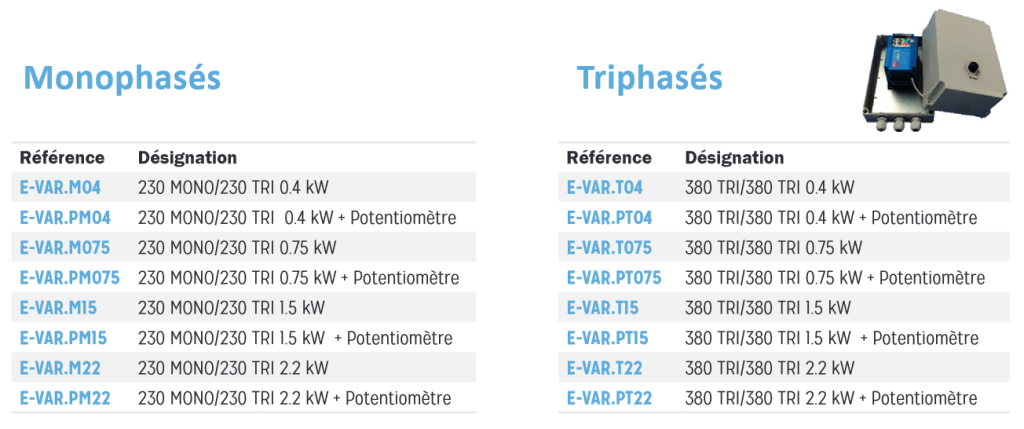The image size is (1024, 429).
Task: Select the E-VAR.PT22 reference link
Action: pyautogui.click(x=609, y=398)
